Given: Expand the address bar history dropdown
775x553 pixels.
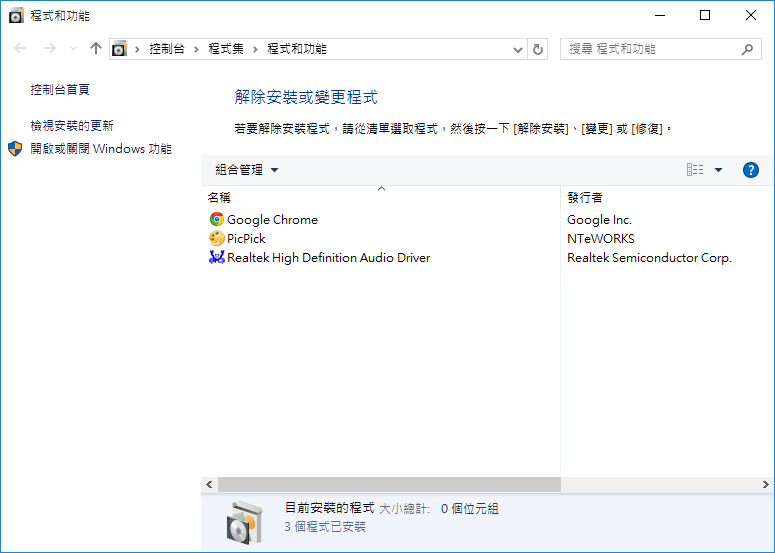Looking at the screenshot, I should pos(517,49).
